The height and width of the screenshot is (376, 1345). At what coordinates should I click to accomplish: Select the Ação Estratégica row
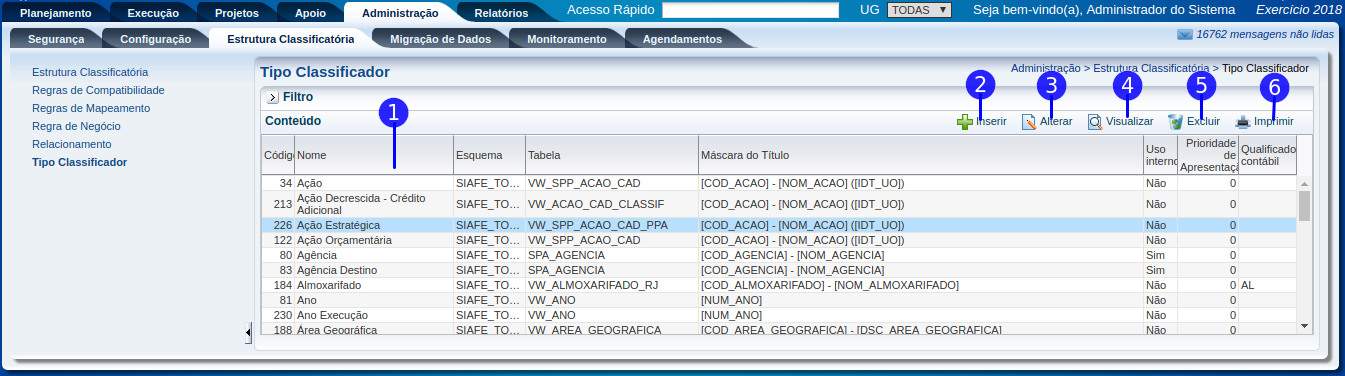coord(779,225)
